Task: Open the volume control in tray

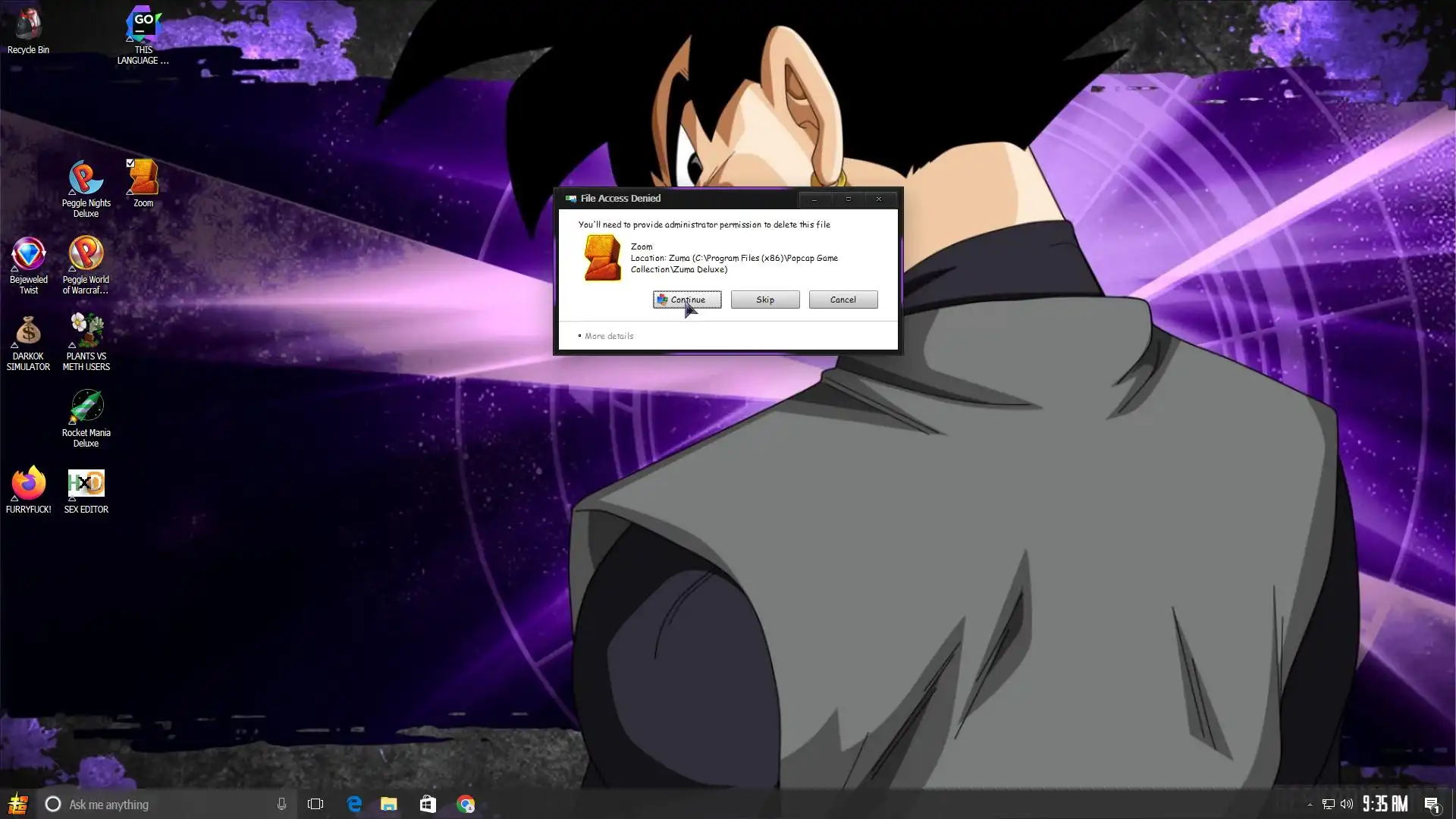Action: tap(1347, 805)
